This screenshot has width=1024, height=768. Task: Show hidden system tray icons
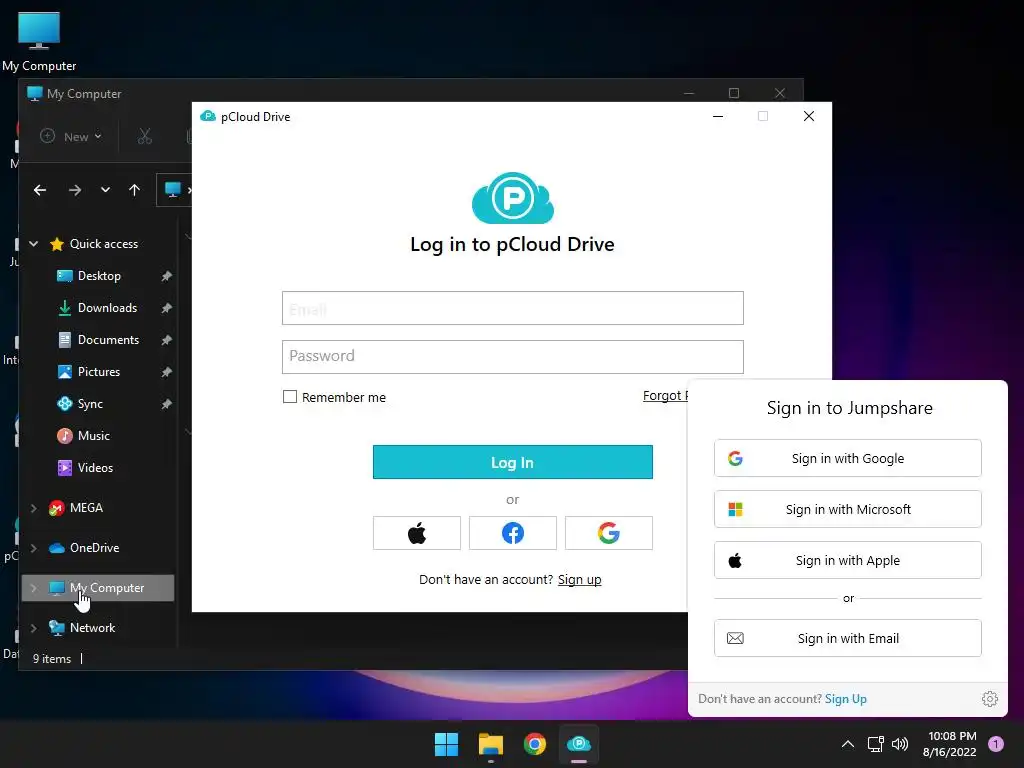848,744
